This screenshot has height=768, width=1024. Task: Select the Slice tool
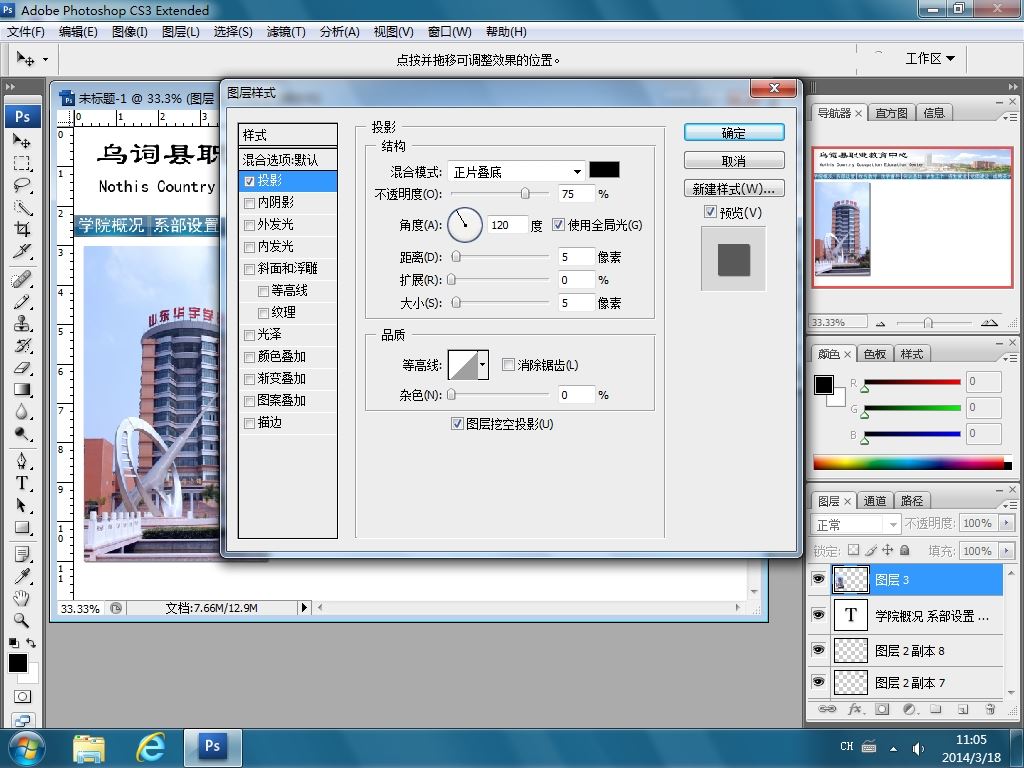tap(22, 251)
